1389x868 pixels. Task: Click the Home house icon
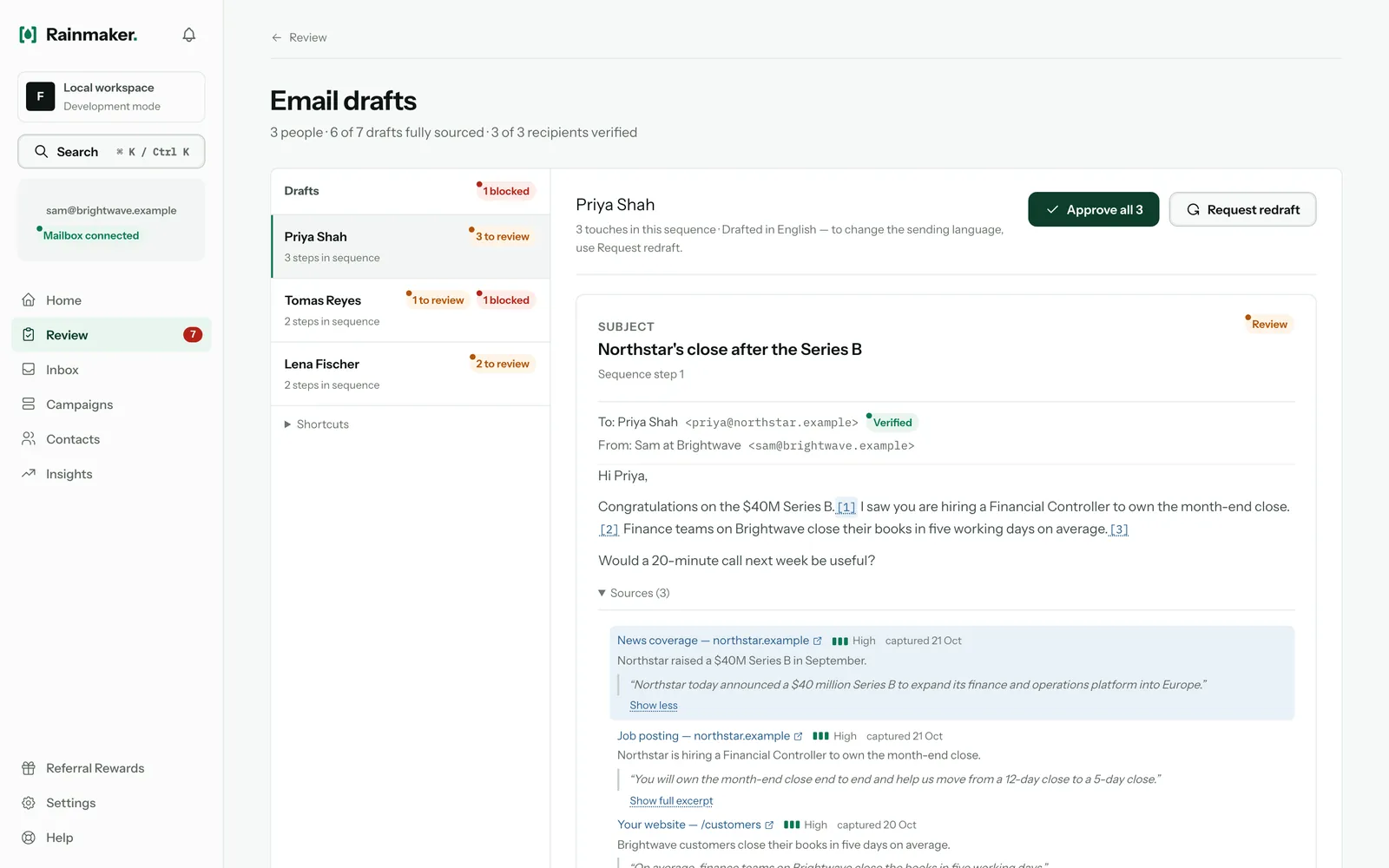pos(29,299)
